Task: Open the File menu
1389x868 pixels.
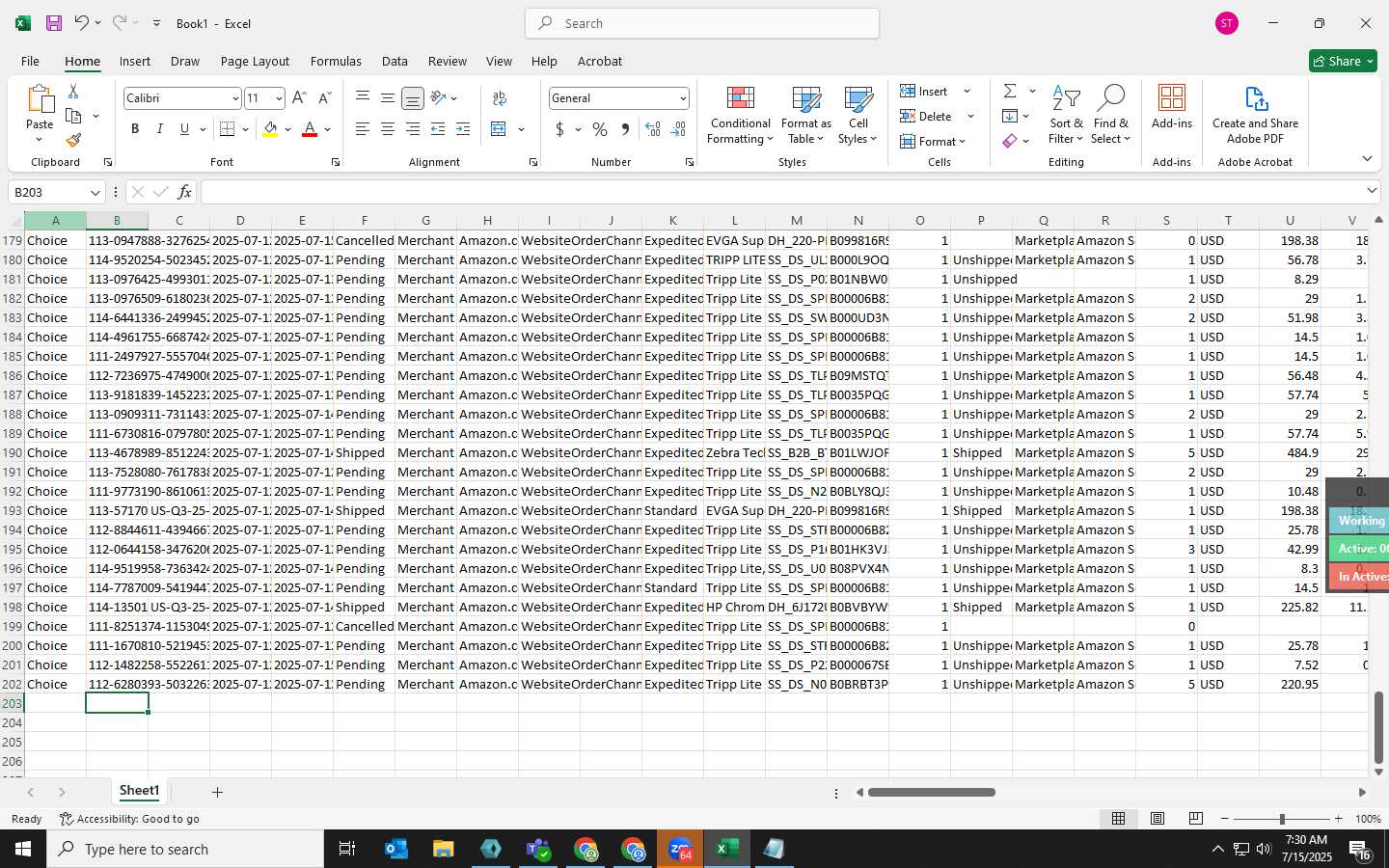Action: point(30,61)
